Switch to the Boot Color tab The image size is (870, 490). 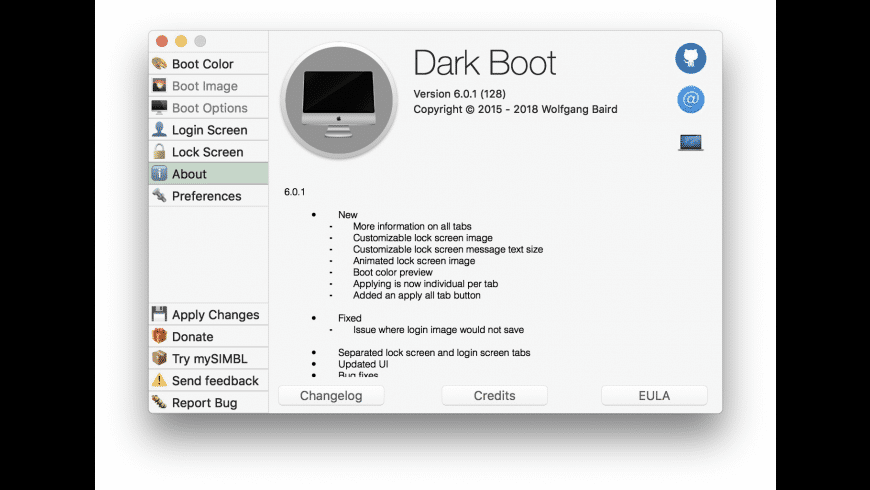coord(209,64)
